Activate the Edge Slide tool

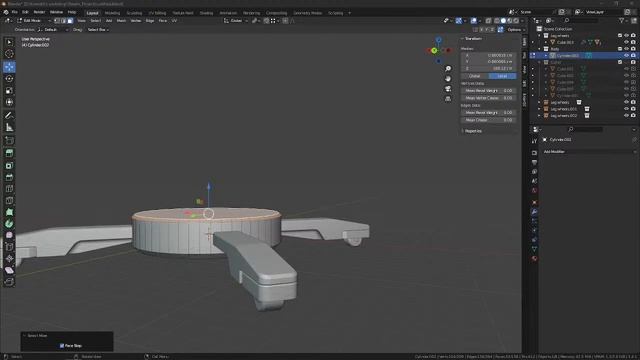9,247
